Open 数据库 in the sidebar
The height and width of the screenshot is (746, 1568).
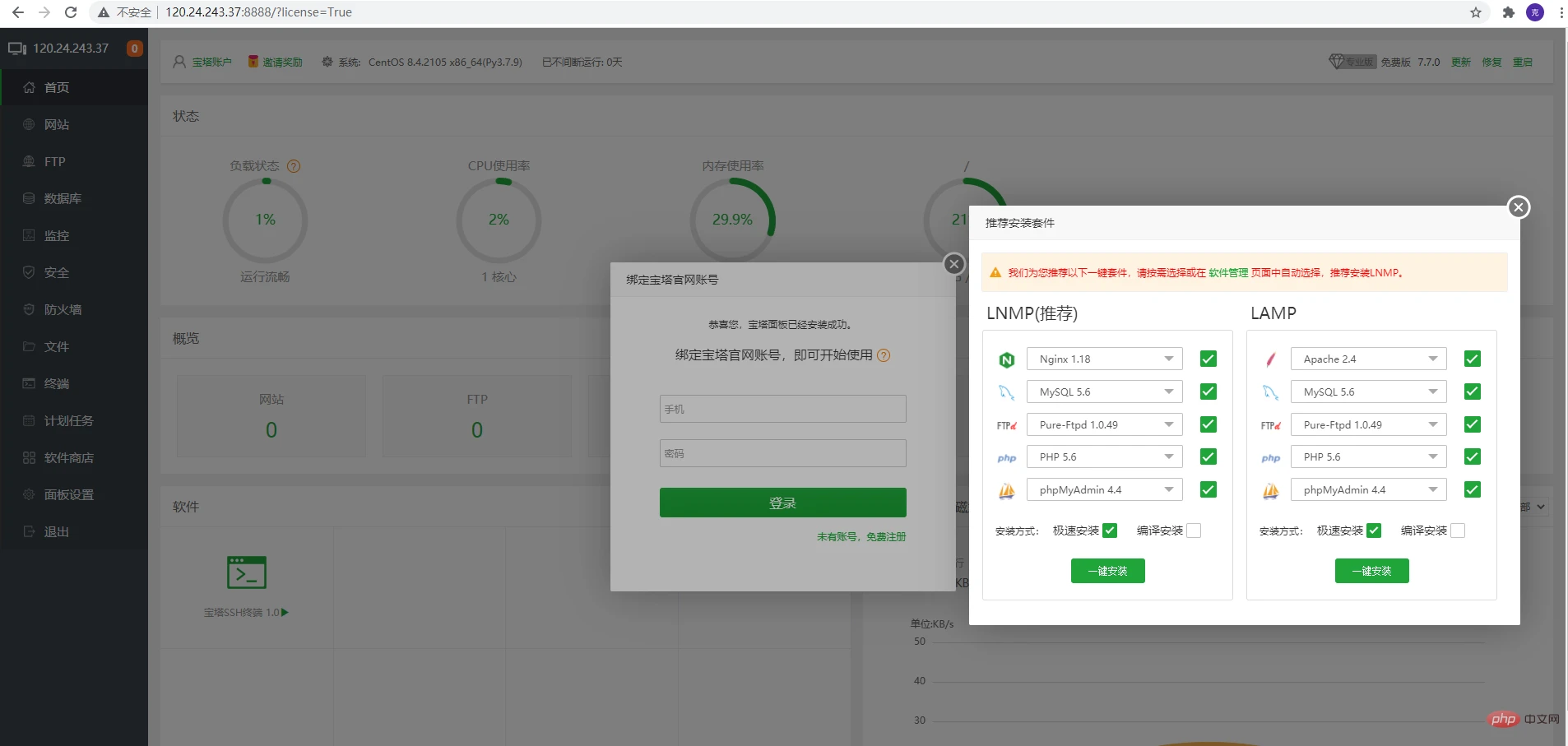tap(74, 198)
